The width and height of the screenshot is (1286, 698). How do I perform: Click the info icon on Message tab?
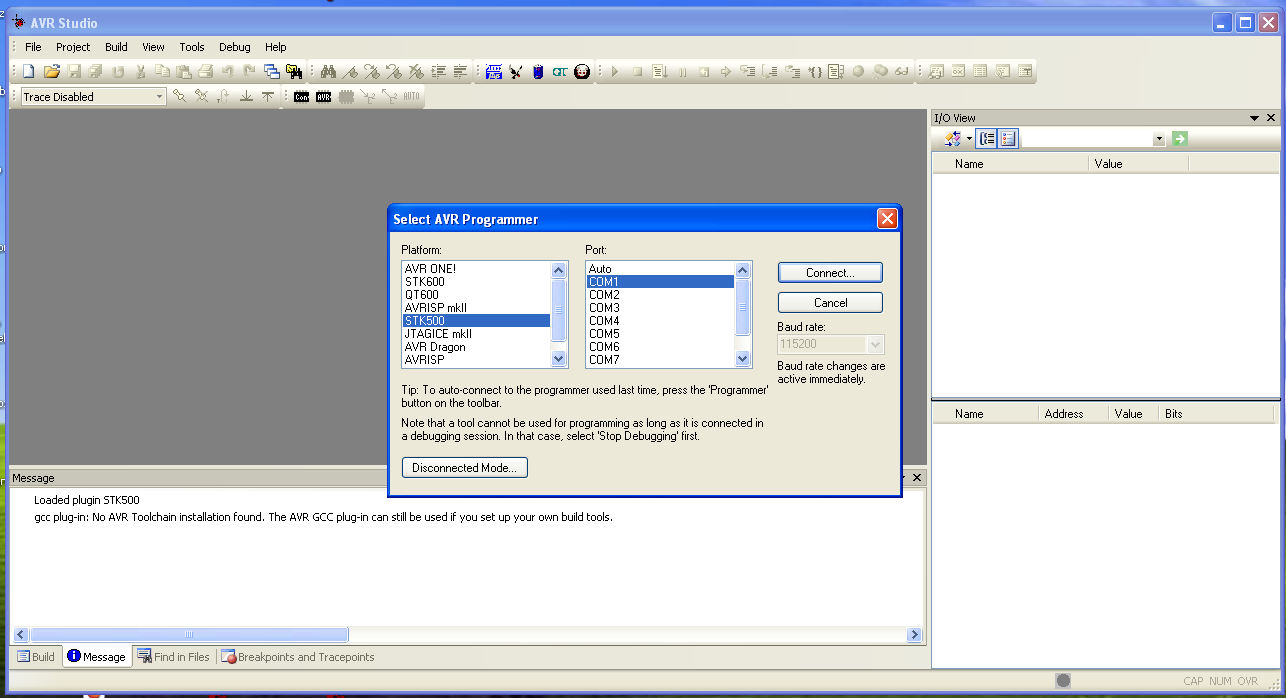[74, 657]
